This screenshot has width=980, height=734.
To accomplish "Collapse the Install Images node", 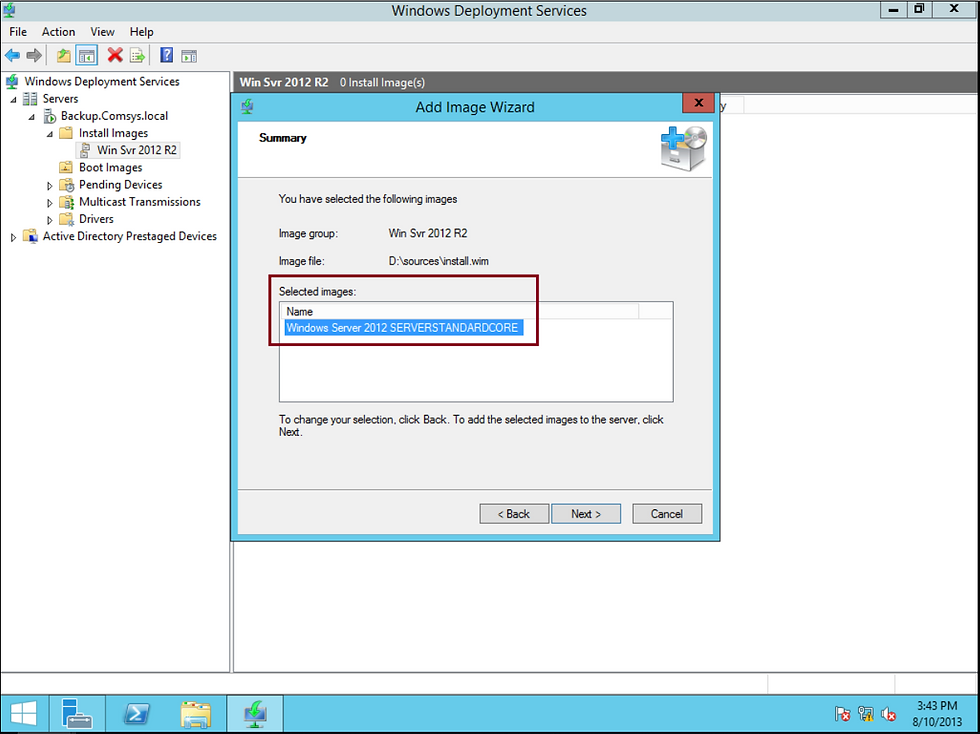I will click(x=50, y=134).
